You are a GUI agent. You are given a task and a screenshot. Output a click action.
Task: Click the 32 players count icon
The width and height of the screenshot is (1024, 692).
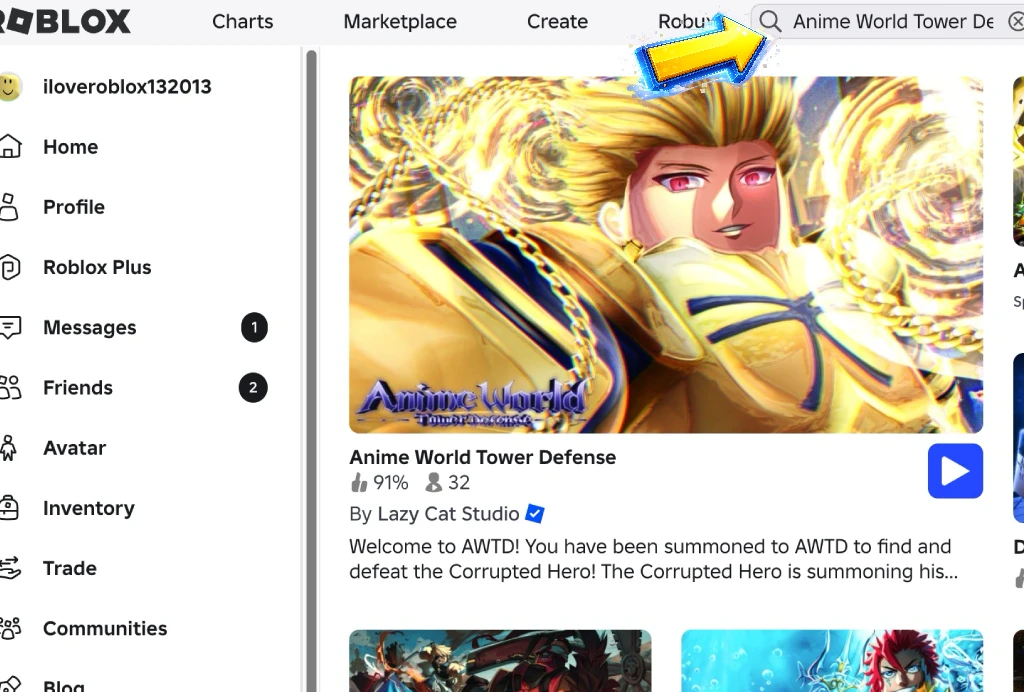pyautogui.click(x=434, y=482)
